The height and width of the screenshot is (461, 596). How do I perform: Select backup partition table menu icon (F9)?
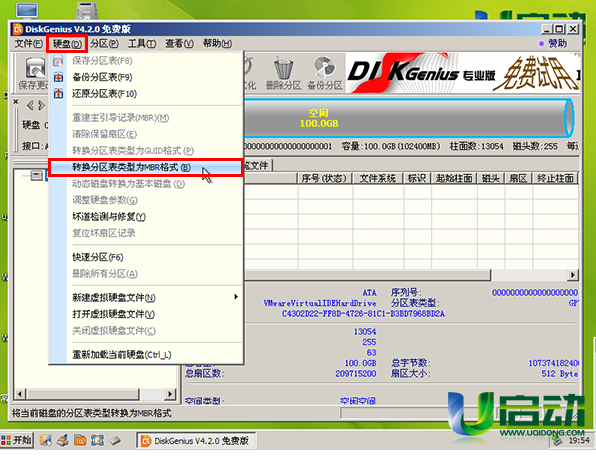(58, 77)
